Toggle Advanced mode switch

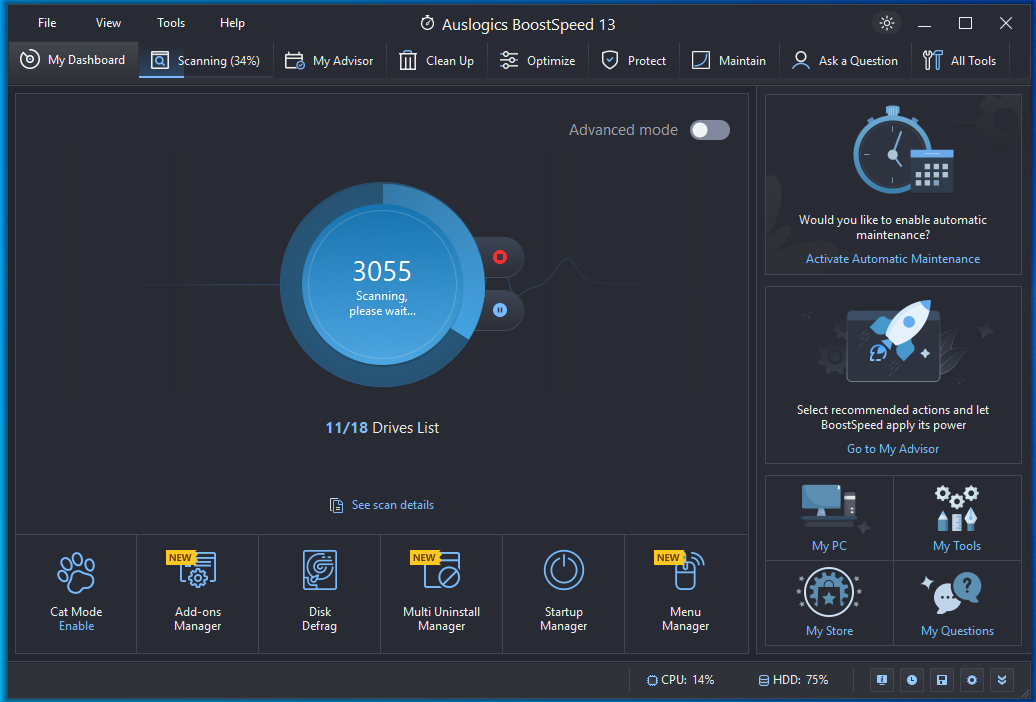pyautogui.click(x=710, y=130)
